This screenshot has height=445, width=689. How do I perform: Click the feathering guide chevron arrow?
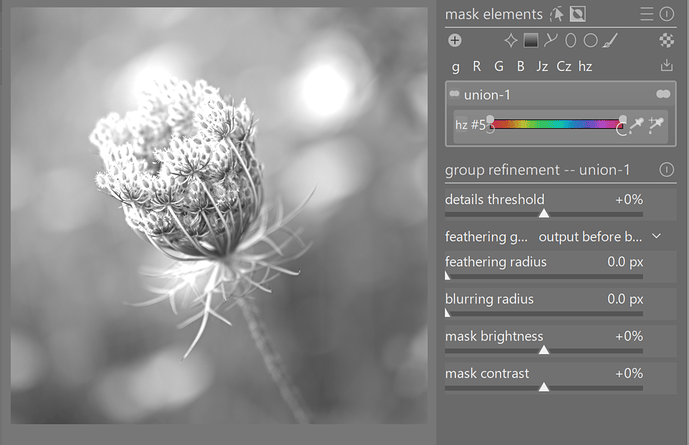656,236
